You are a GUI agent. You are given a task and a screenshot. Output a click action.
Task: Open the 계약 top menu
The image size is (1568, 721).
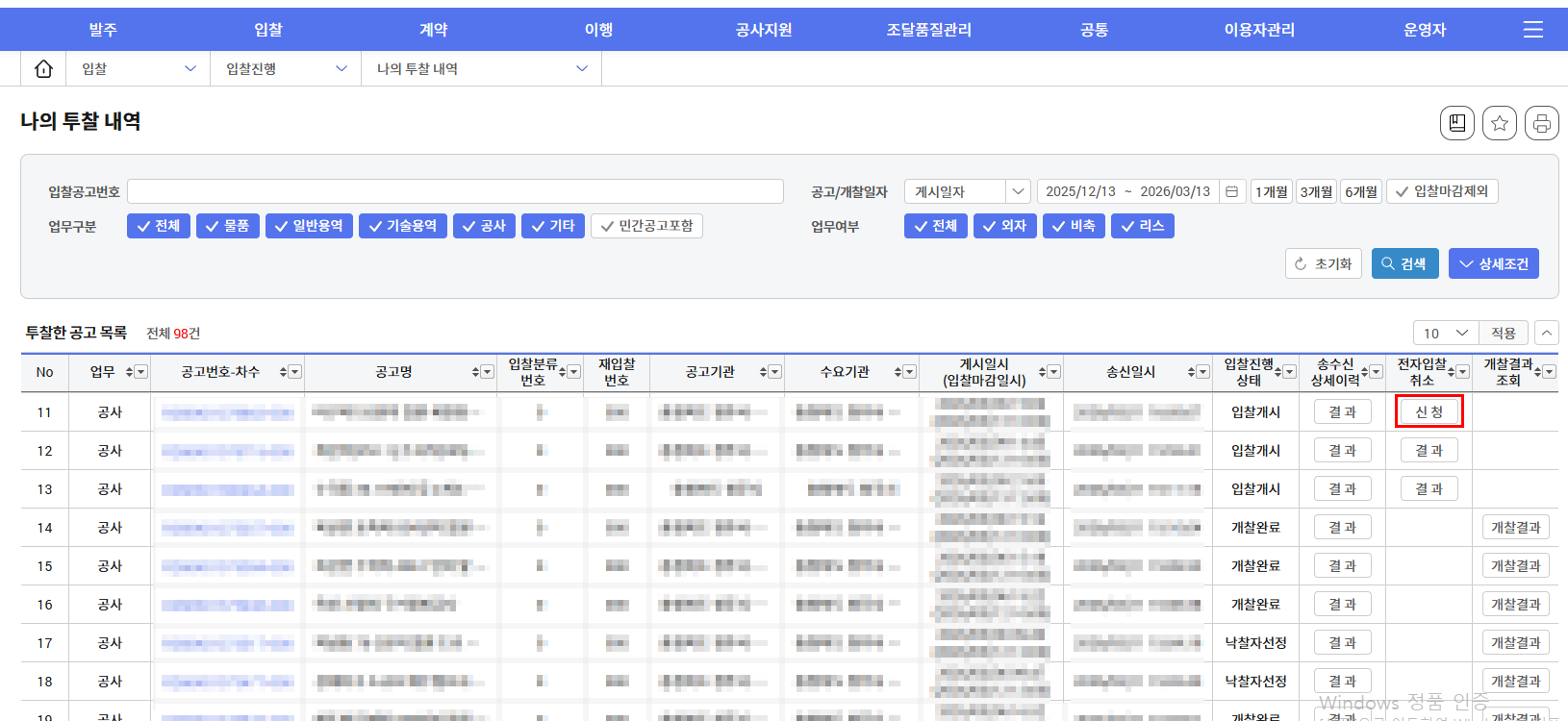(434, 30)
